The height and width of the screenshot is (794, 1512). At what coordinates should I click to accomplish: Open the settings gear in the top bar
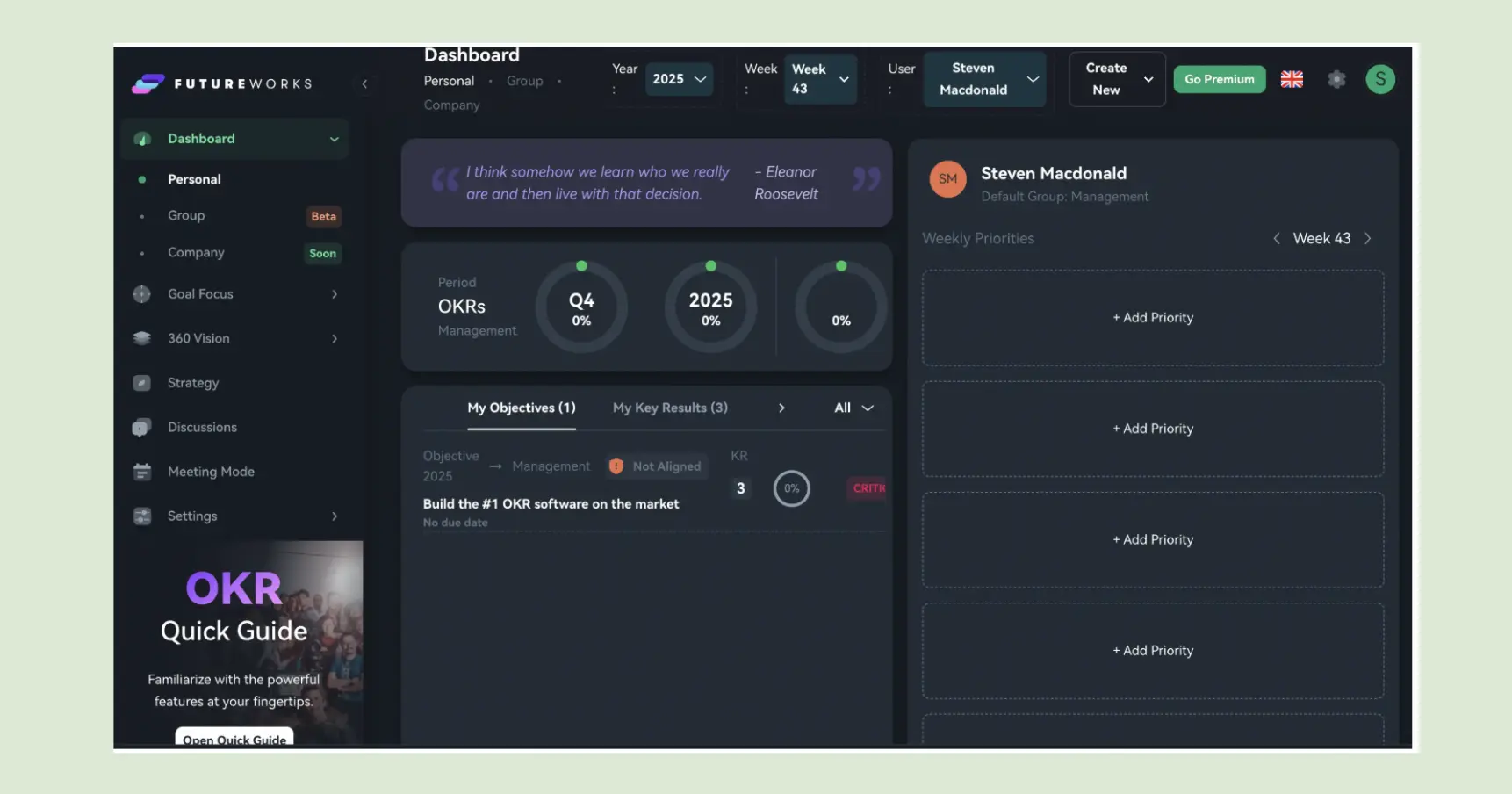tap(1336, 79)
